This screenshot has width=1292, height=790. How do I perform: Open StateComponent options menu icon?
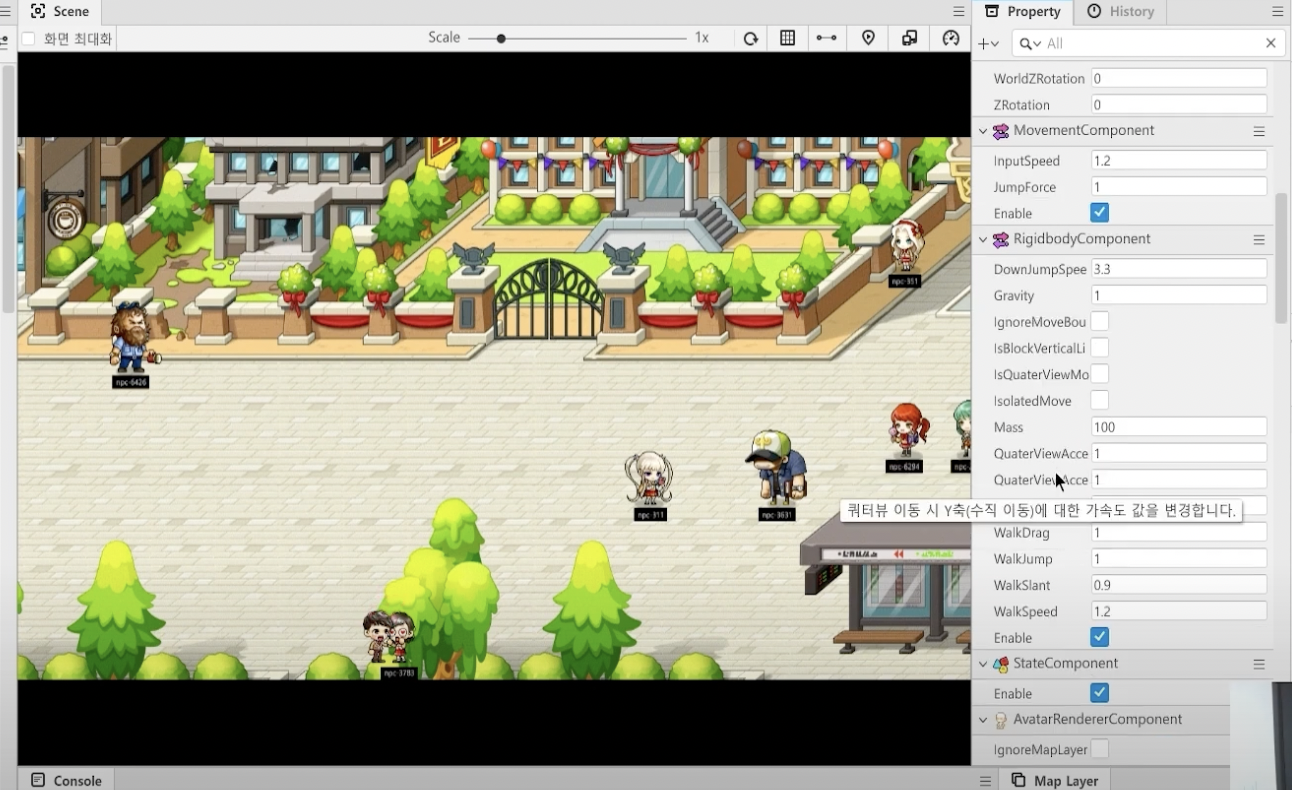1259,664
